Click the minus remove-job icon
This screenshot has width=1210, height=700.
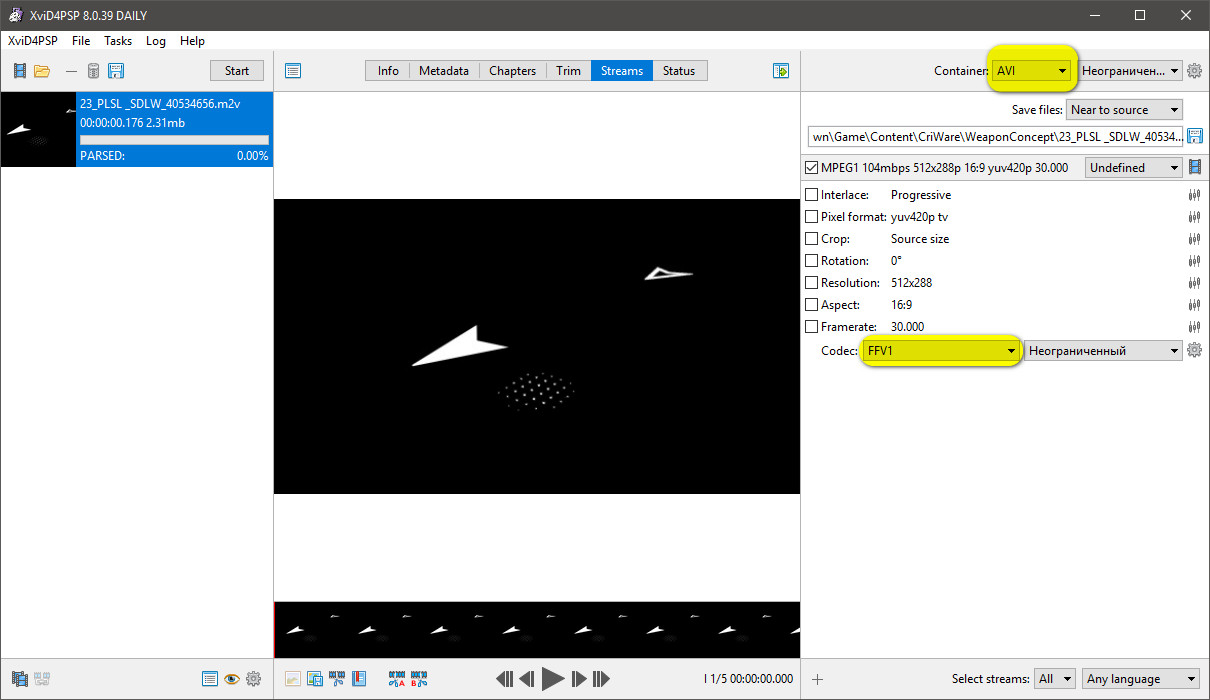(x=71, y=71)
